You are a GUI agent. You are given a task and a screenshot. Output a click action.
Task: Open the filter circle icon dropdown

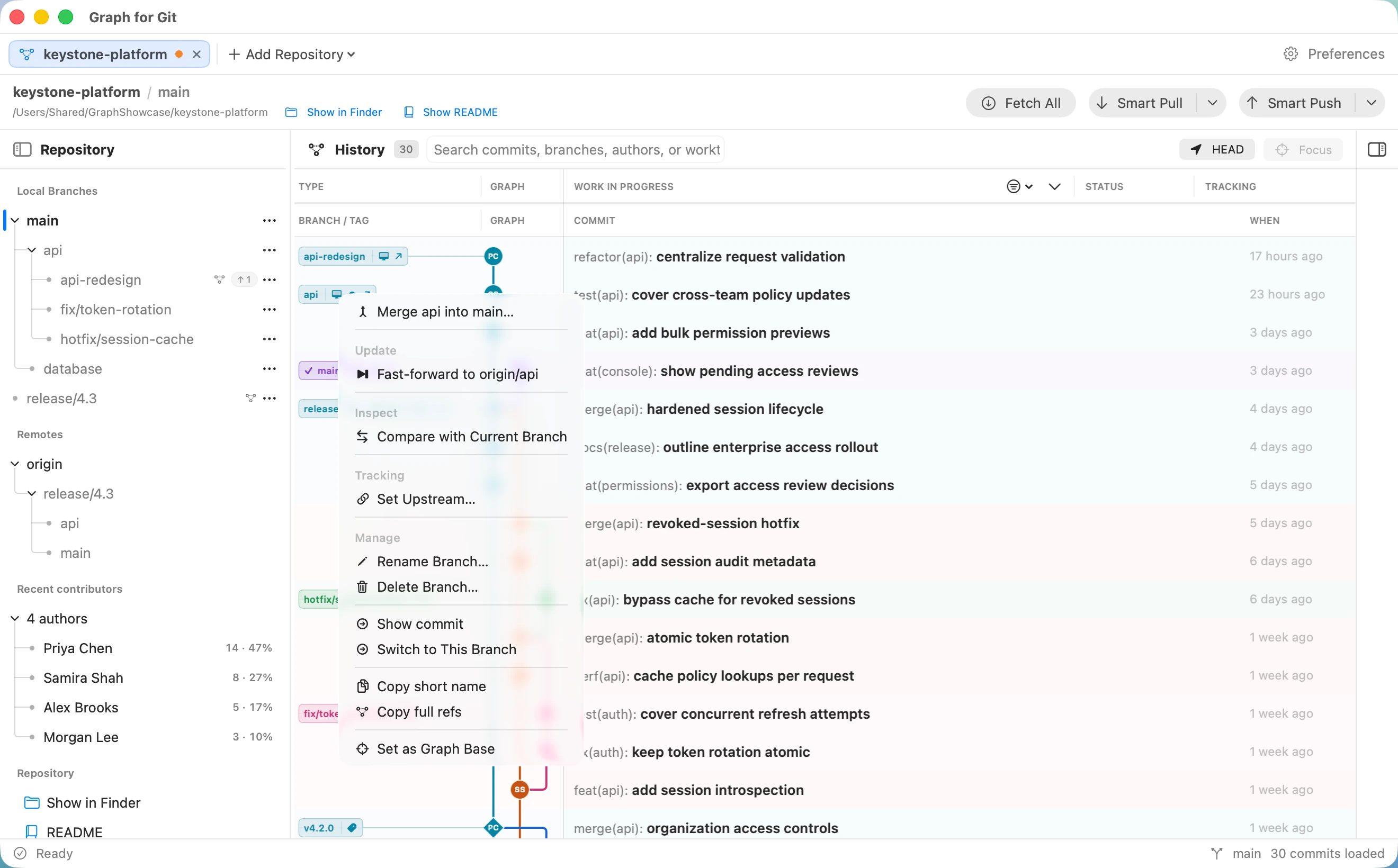(x=1019, y=186)
